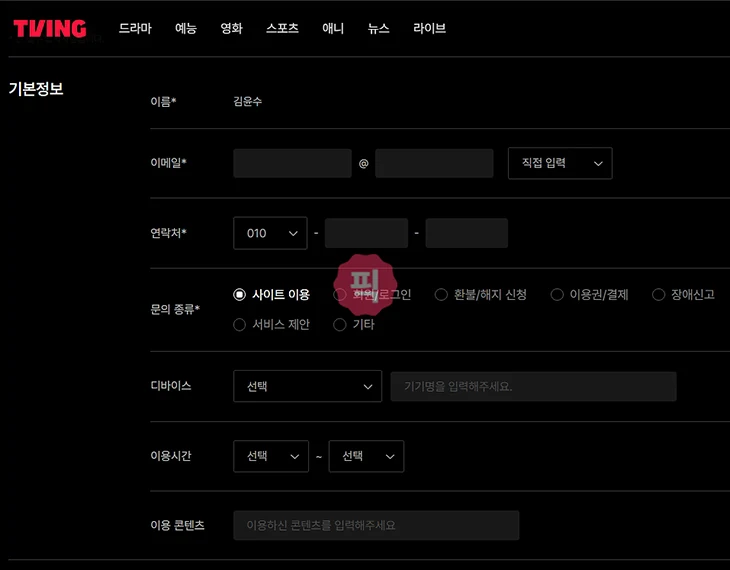
Task: Click the email domain input field
Action: (x=434, y=163)
